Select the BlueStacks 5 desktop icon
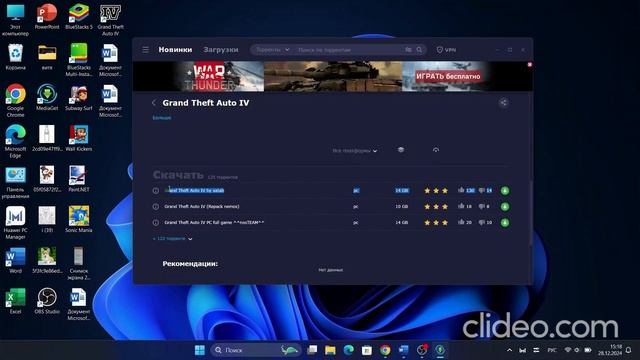 click(79, 17)
